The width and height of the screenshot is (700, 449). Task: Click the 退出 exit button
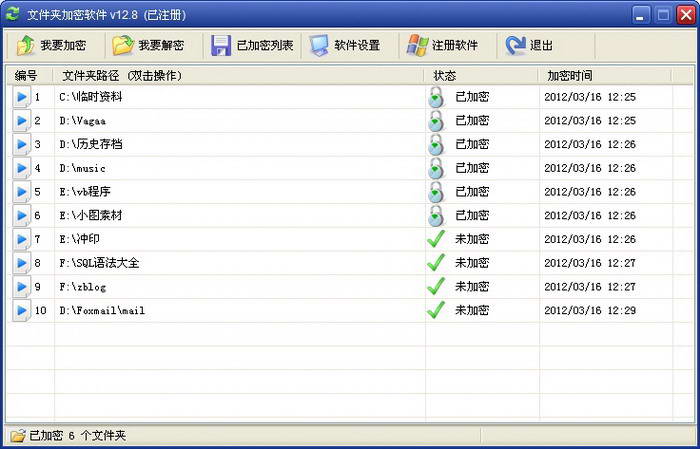(529, 46)
